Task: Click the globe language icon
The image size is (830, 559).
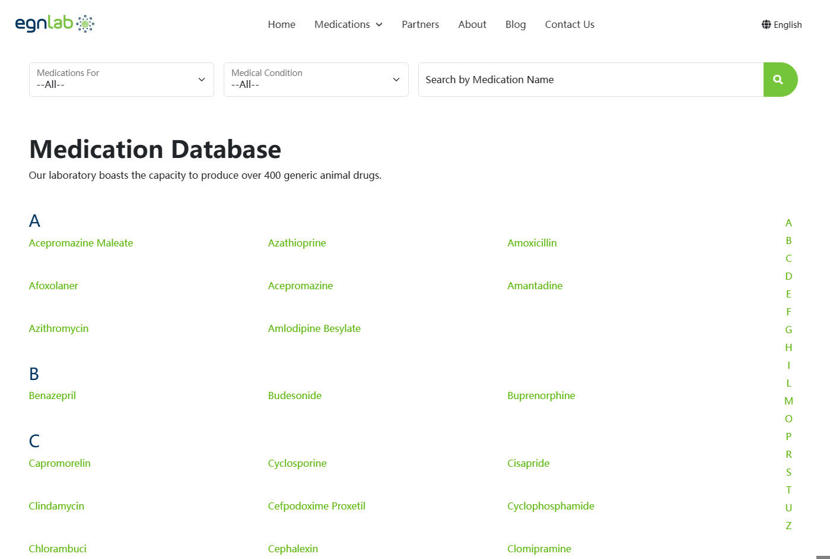Action: (766, 25)
